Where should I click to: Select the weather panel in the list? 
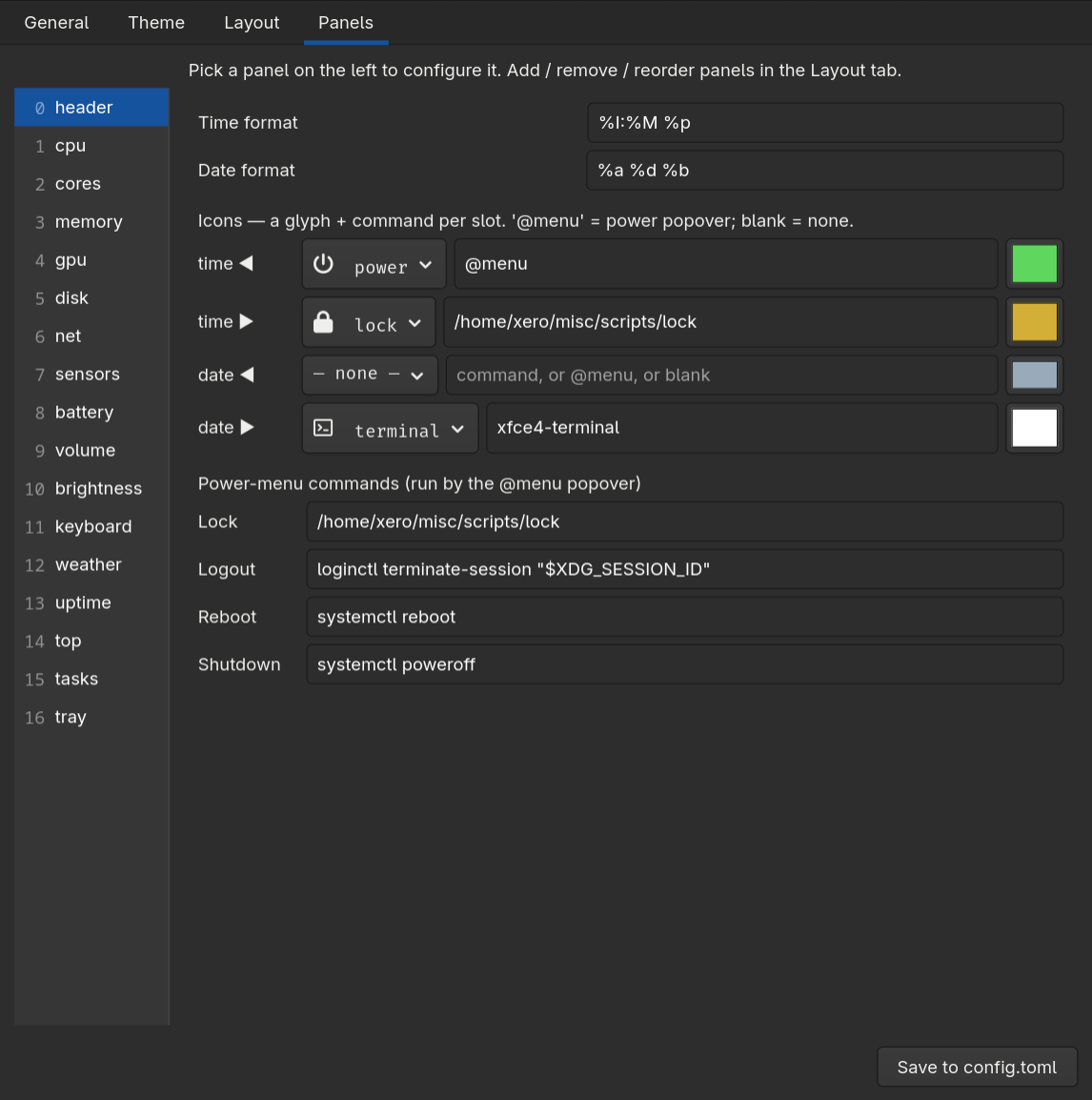[x=91, y=564]
